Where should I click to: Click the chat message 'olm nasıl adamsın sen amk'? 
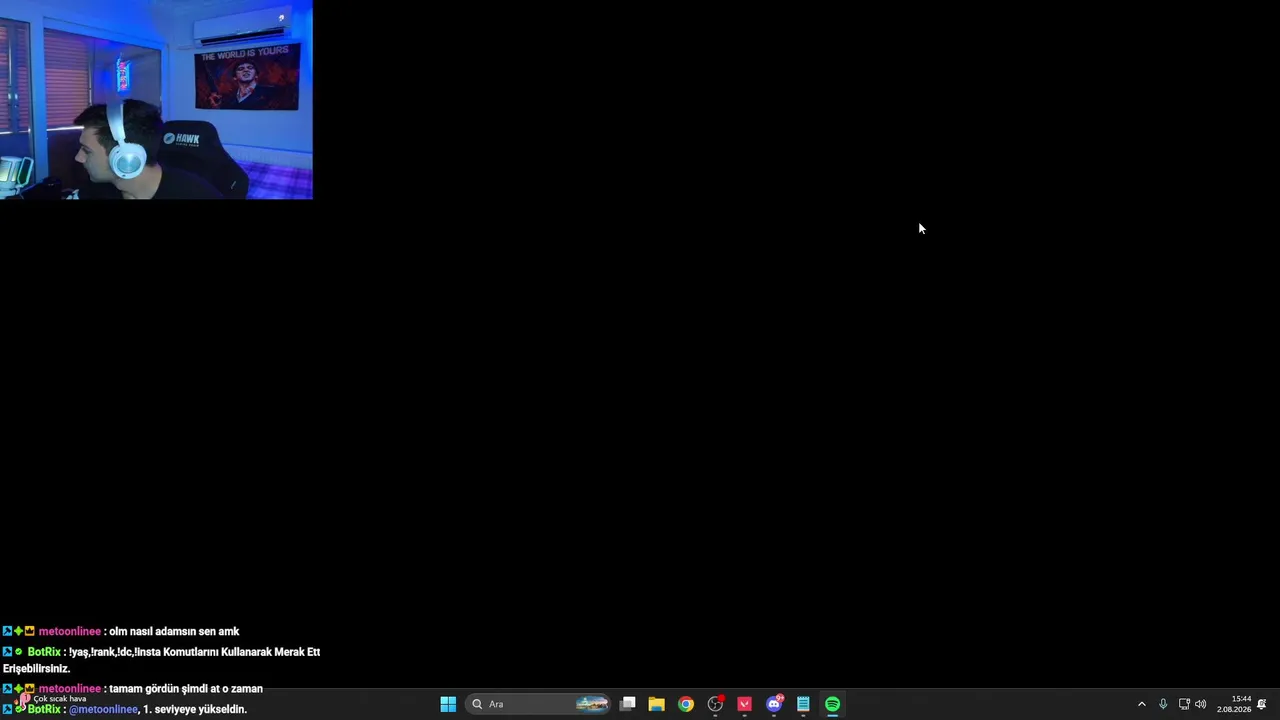(x=174, y=631)
